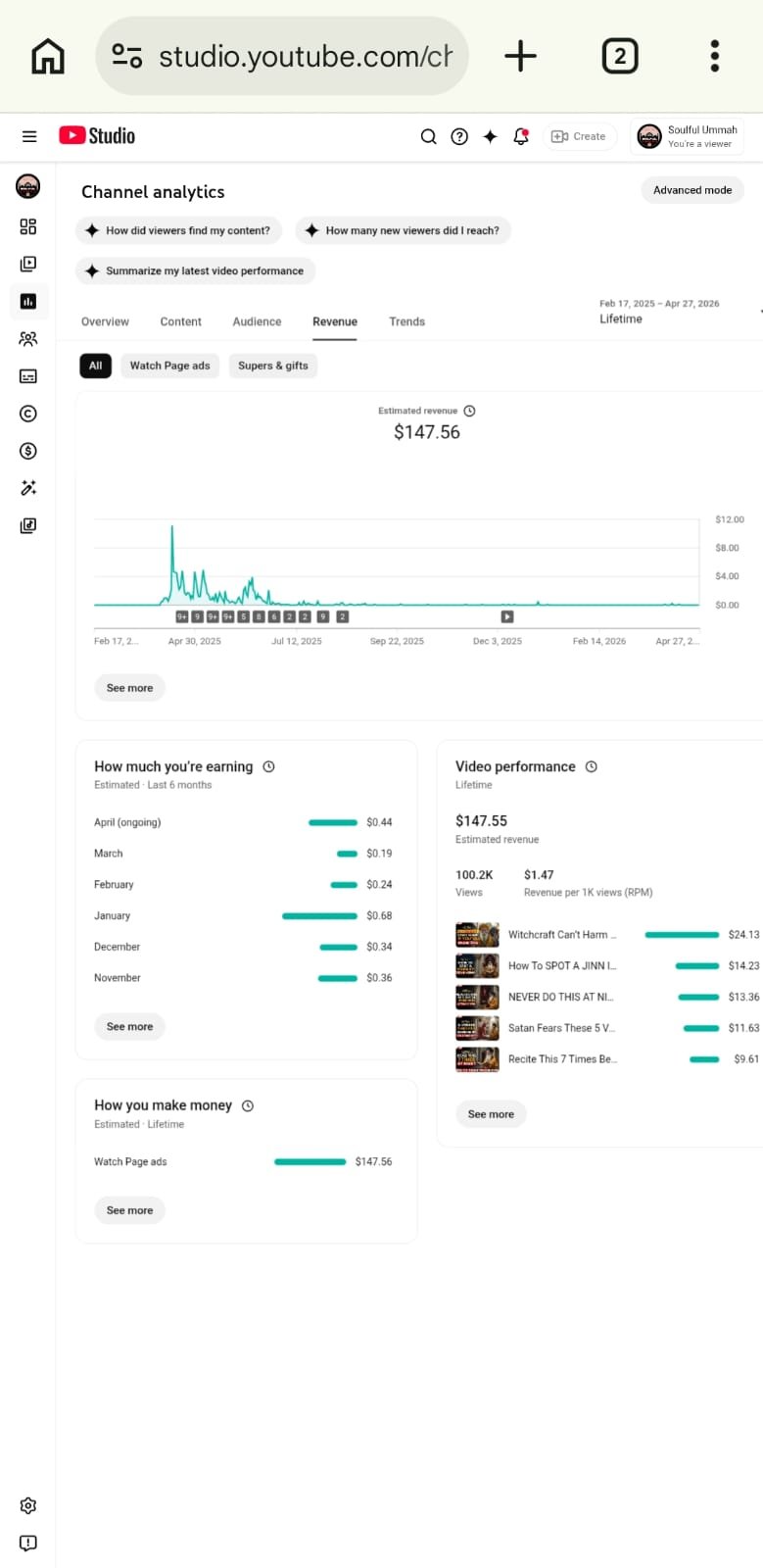Expand the hamburger navigation menu

click(29, 136)
